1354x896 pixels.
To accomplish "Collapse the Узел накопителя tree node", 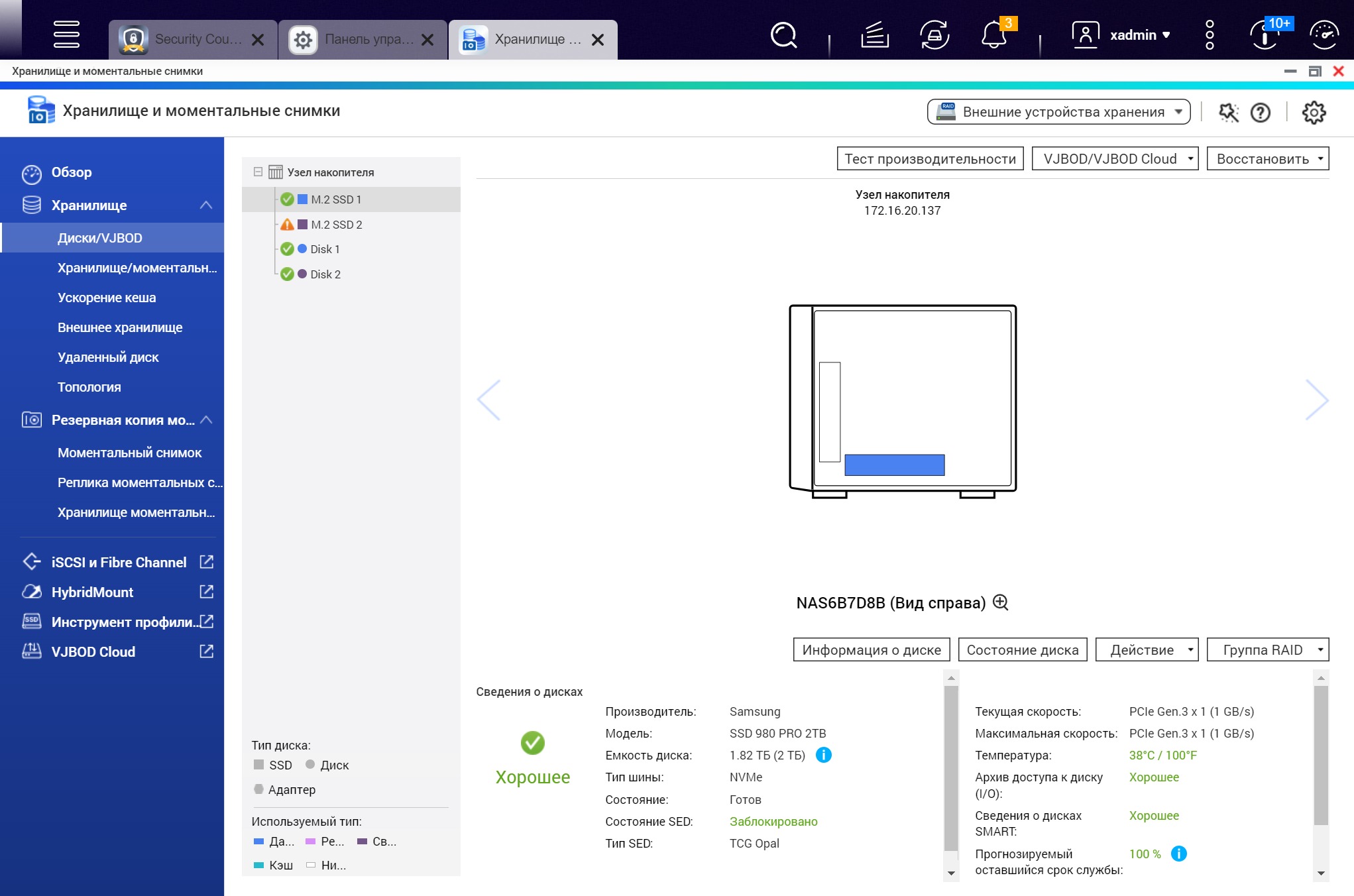I will coord(258,172).
